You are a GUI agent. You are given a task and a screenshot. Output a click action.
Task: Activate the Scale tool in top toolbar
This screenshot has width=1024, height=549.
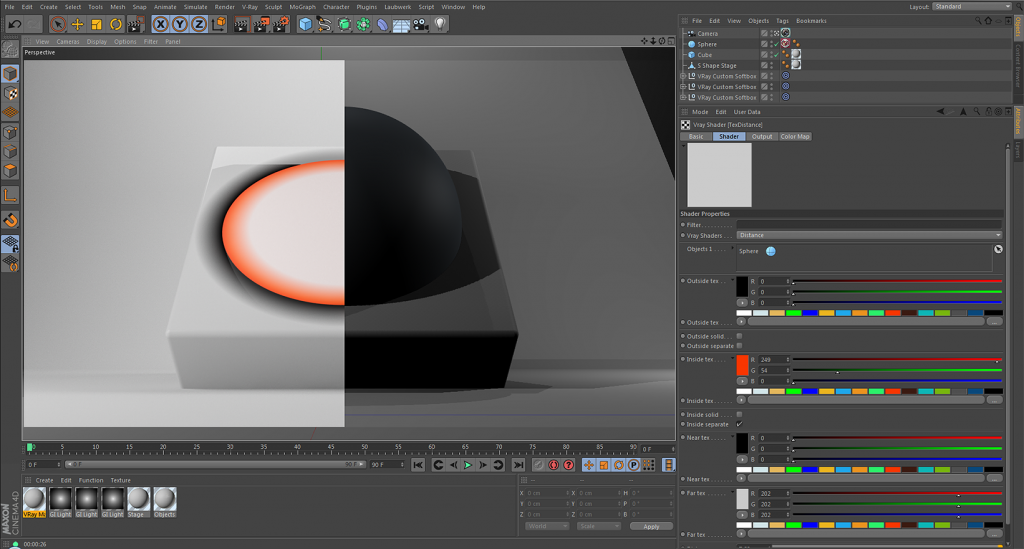click(97, 25)
